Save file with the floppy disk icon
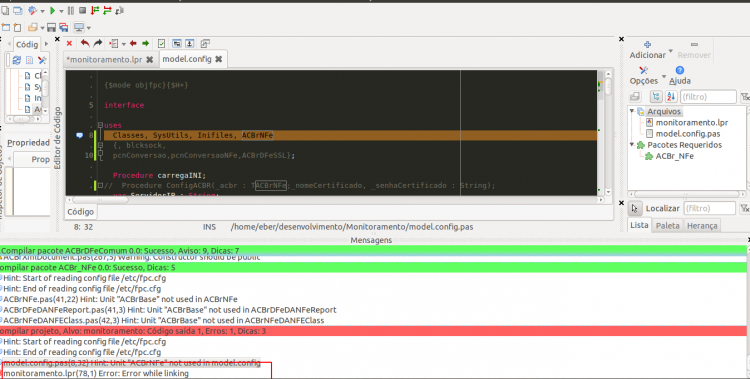 (x=51, y=27)
